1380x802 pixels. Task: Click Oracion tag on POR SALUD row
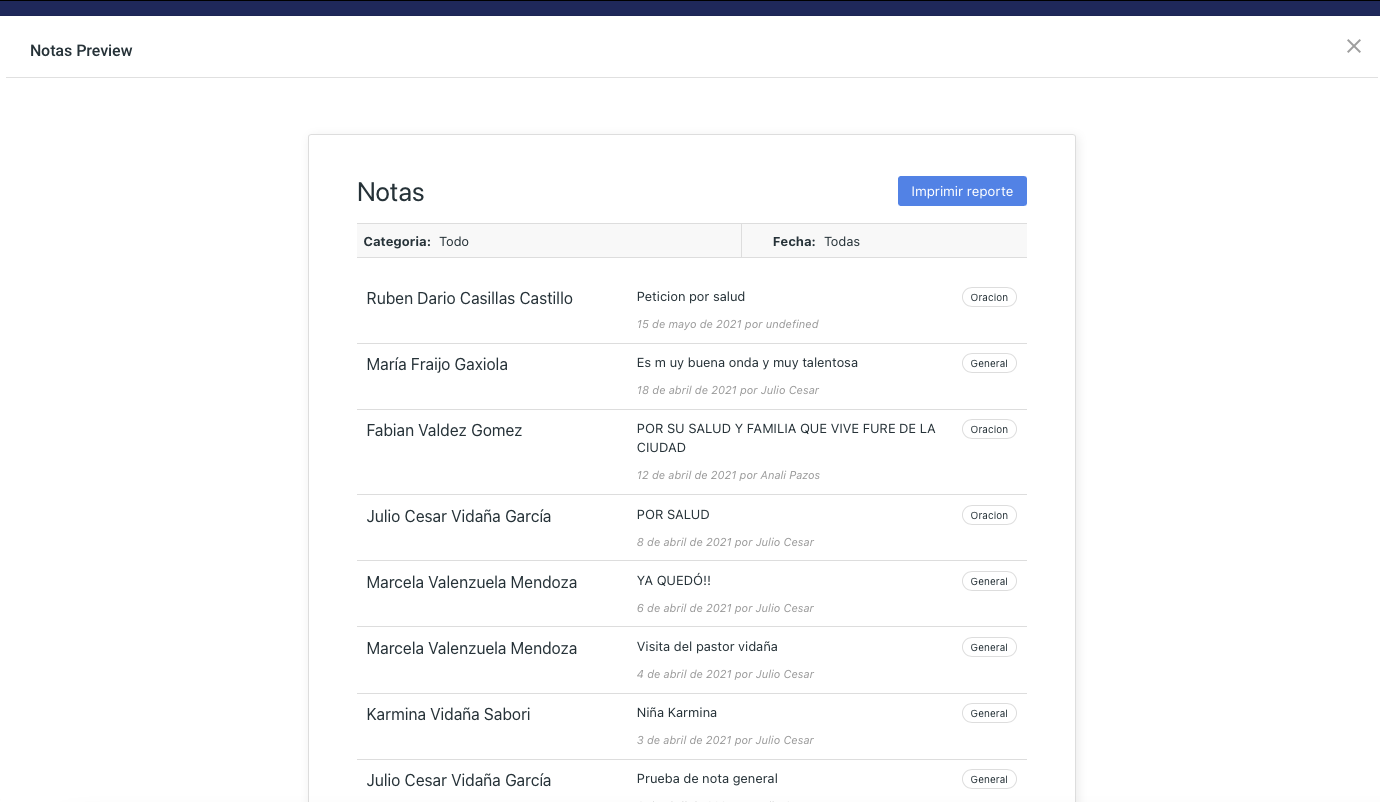coord(989,515)
